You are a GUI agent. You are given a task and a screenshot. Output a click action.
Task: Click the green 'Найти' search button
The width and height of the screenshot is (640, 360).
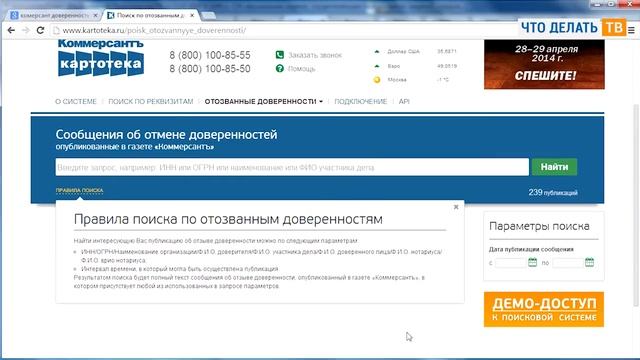pos(554,167)
